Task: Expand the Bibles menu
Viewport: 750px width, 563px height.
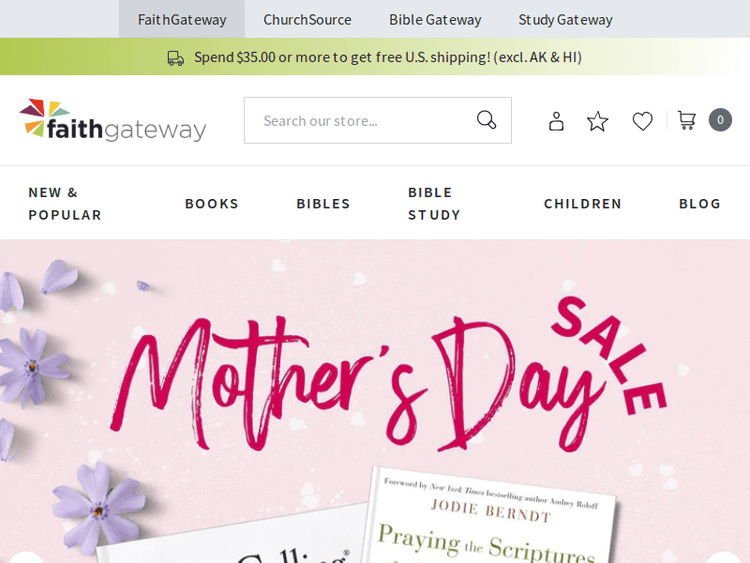Action: 323,203
